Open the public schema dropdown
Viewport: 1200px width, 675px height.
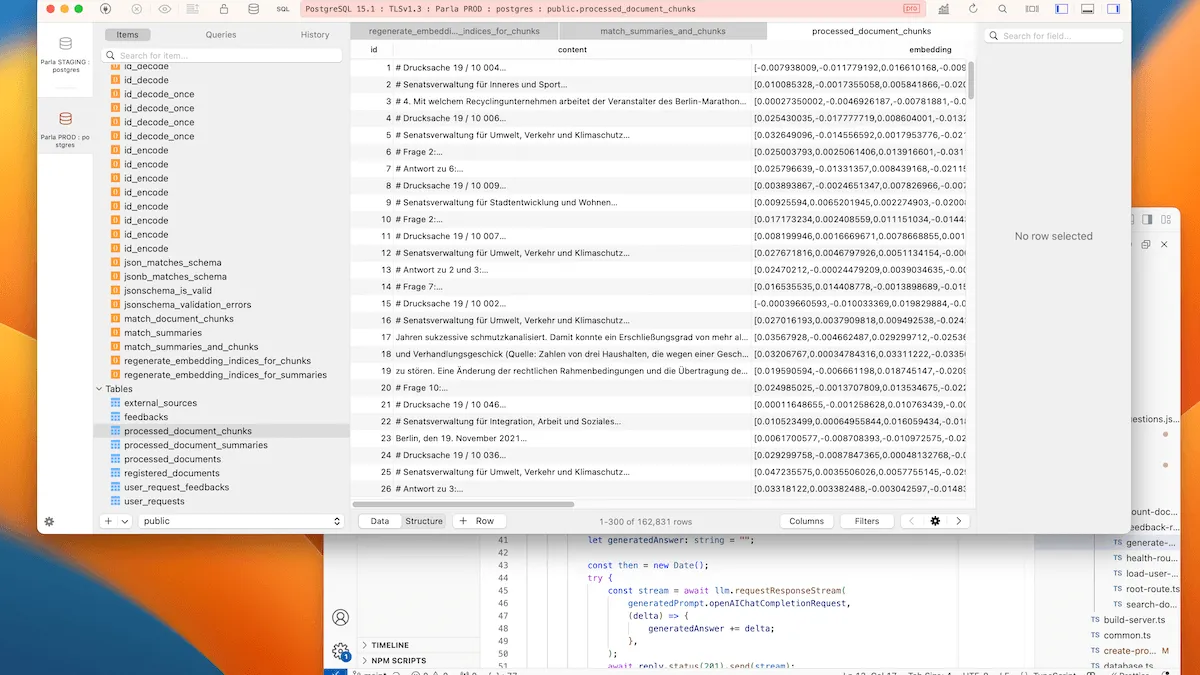pyautogui.click(x=241, y=521)
